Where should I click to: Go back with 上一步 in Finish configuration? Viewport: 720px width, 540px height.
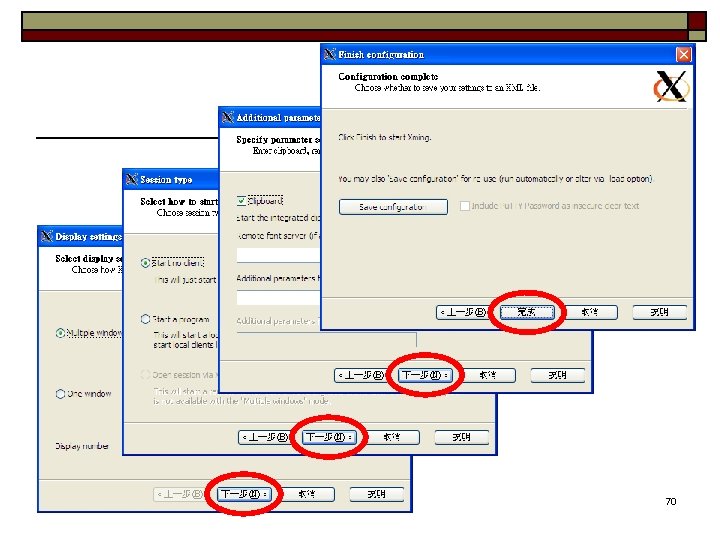pos(461,312)
